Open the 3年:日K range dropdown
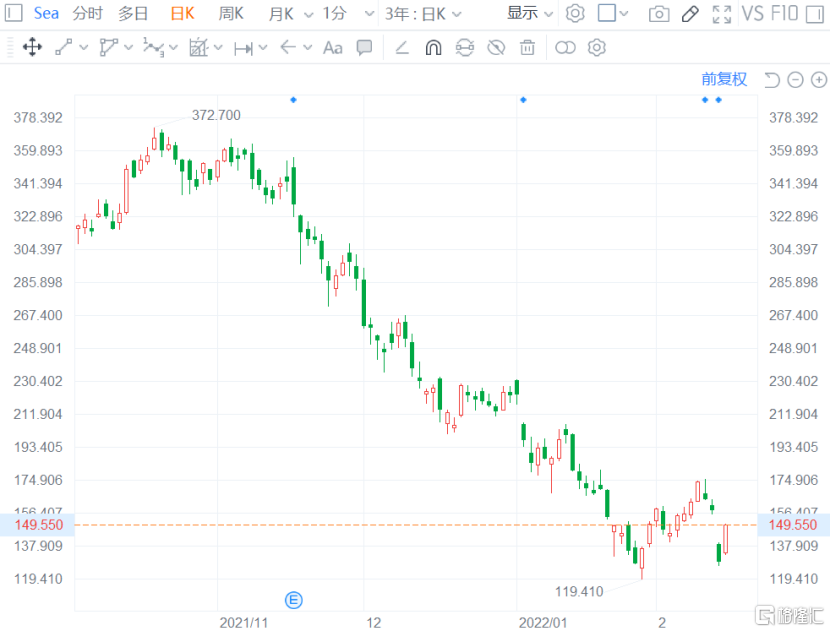 (423, 14)
